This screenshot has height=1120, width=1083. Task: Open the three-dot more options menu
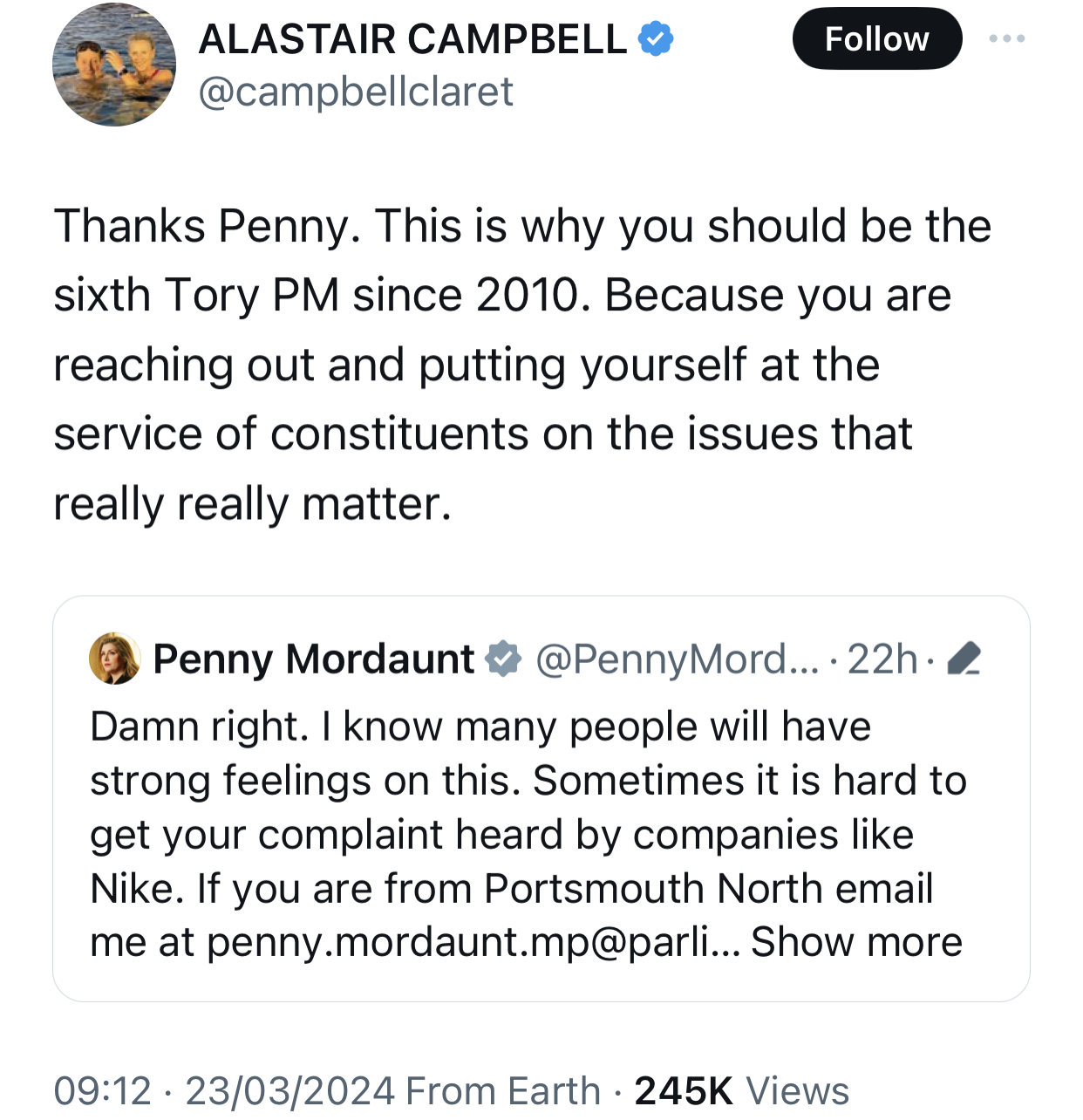[x=1007, y=39]
